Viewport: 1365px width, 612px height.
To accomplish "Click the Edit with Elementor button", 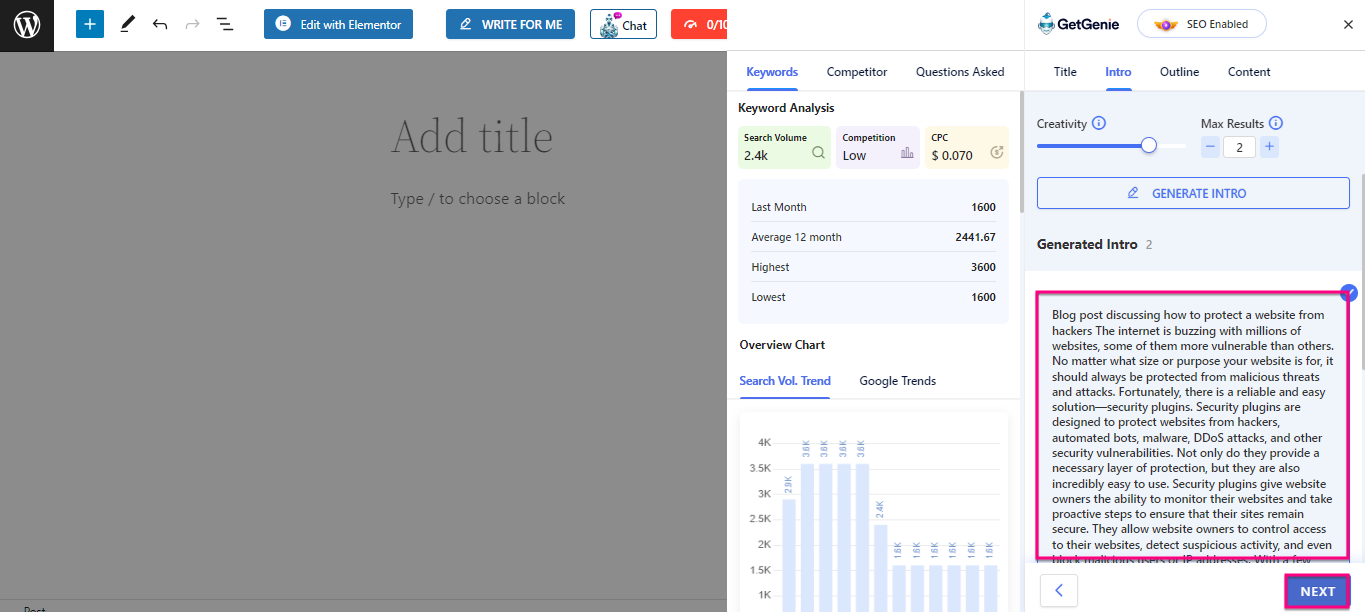I will [x=339, y=24].
